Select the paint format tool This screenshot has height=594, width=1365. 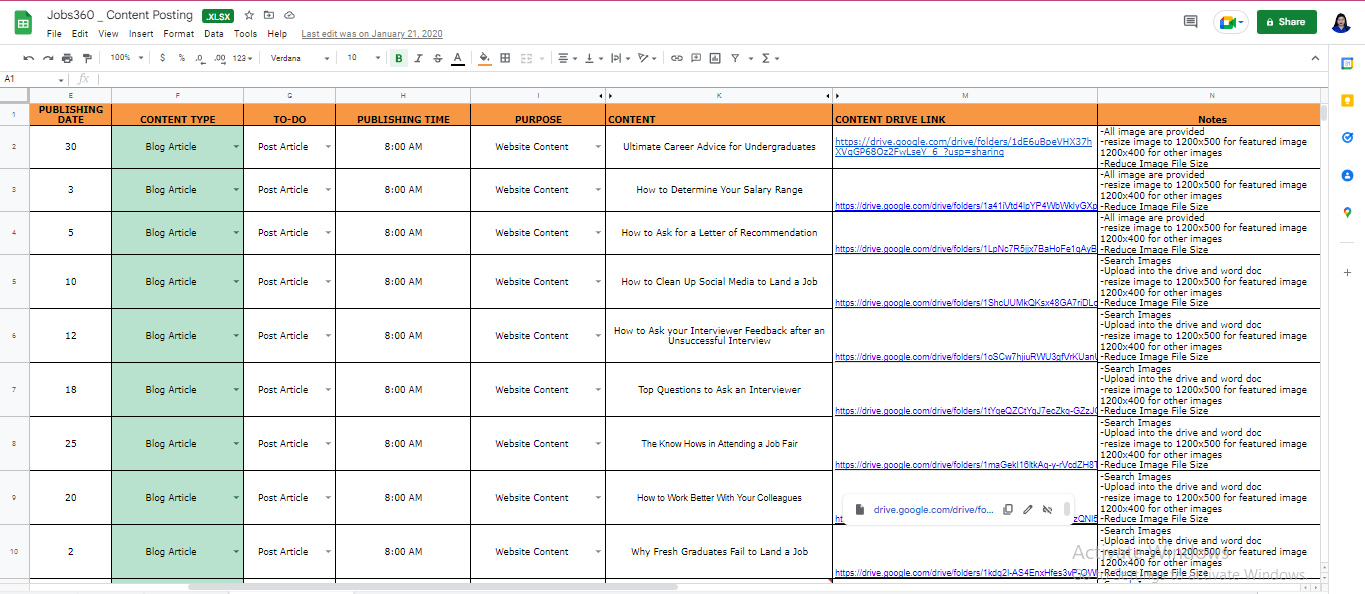coord(87,58)
